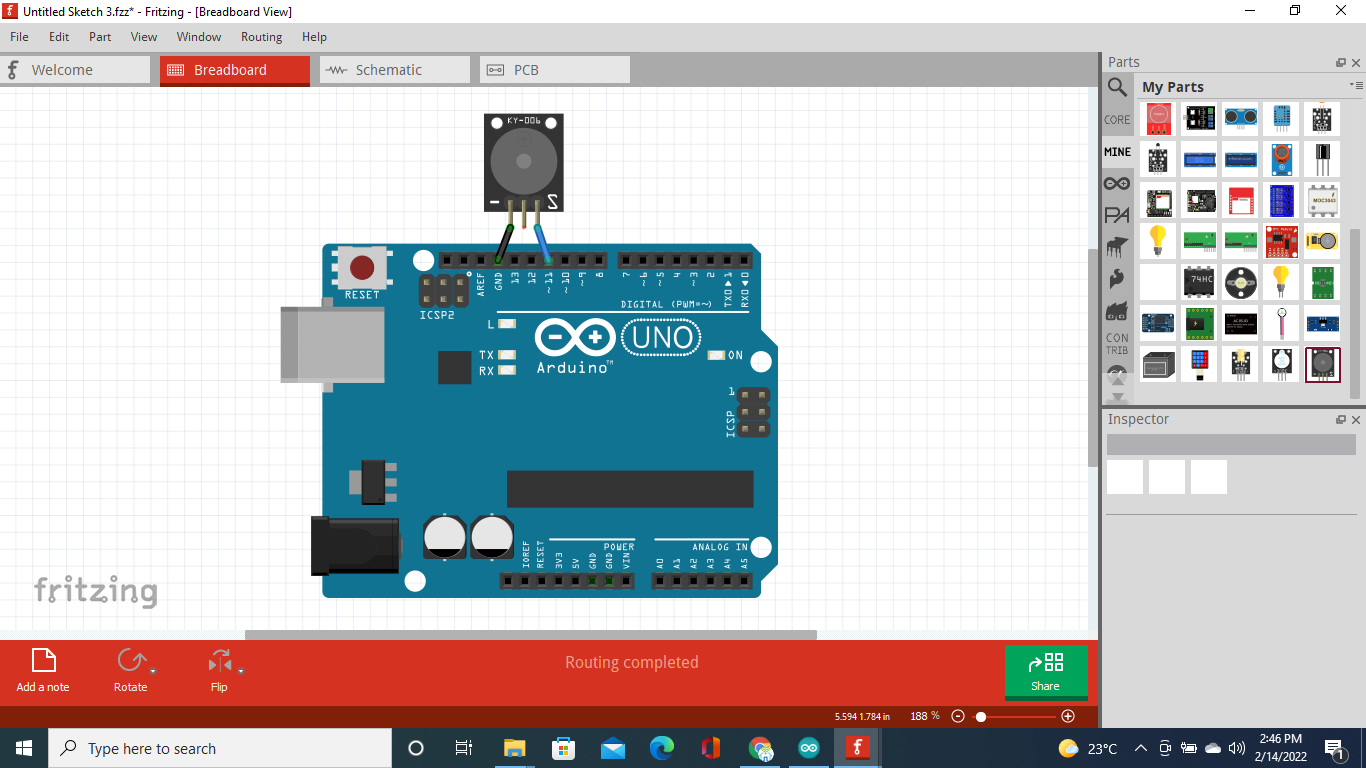Screen dimensions: 1366x768
Task: Click the zoom in plus icon
Action: pos(1068,716)
